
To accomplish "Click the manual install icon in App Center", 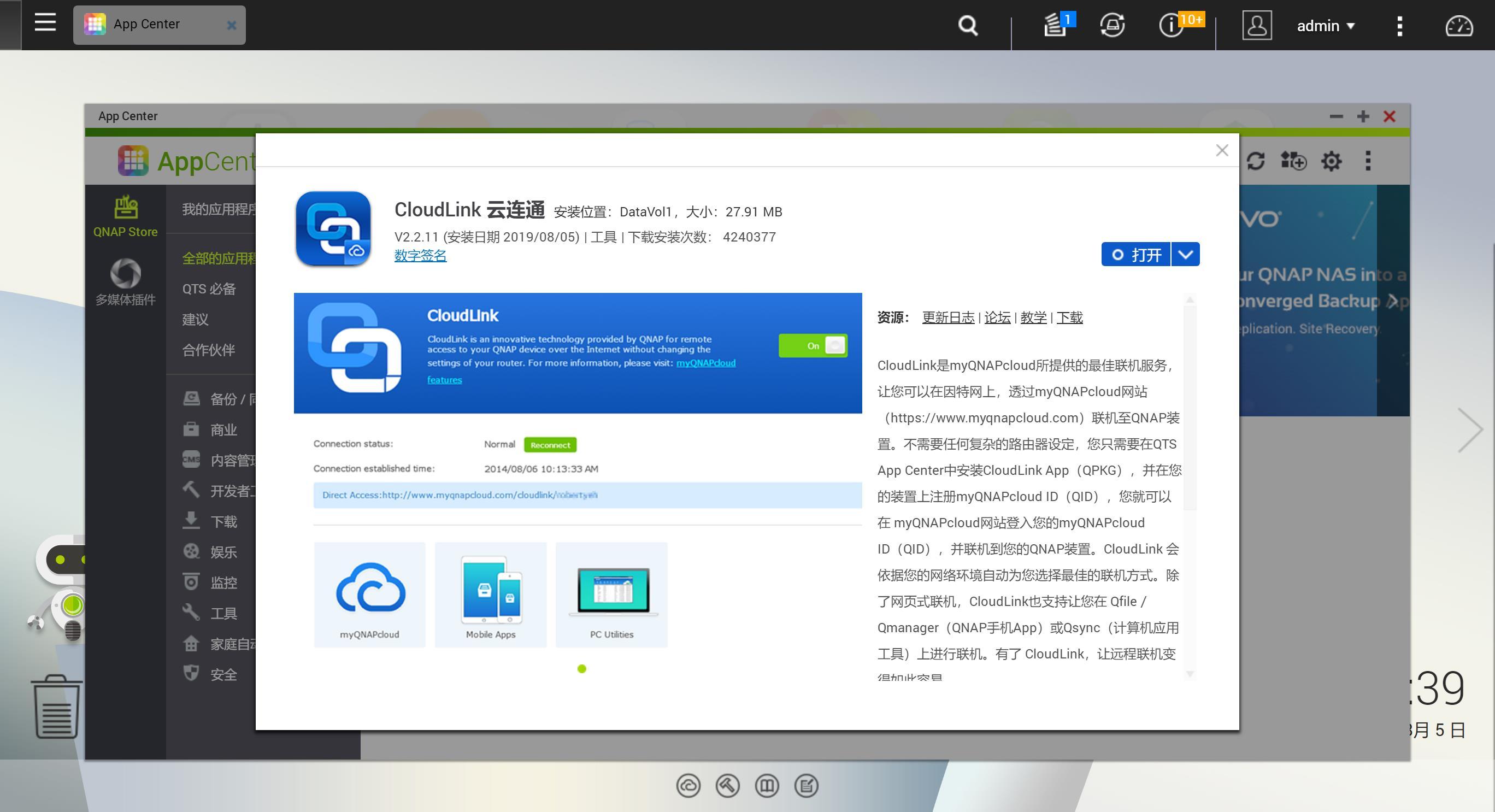I will [x=1293, y=161].
